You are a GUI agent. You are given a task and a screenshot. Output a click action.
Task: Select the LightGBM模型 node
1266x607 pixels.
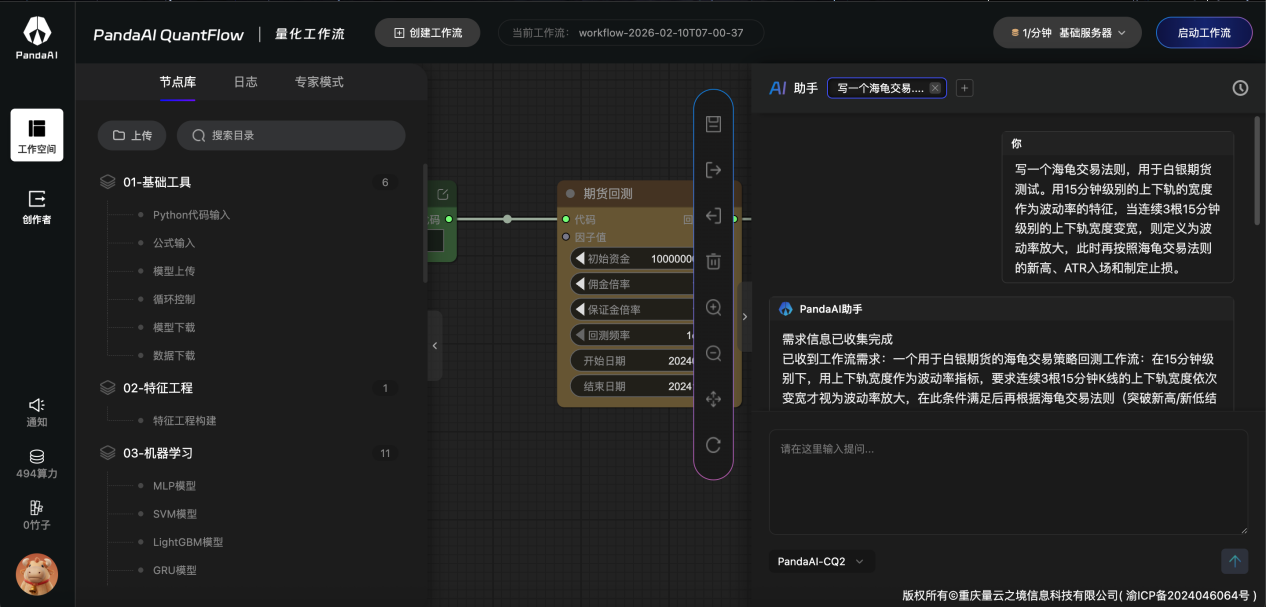[x=187, y=542]
